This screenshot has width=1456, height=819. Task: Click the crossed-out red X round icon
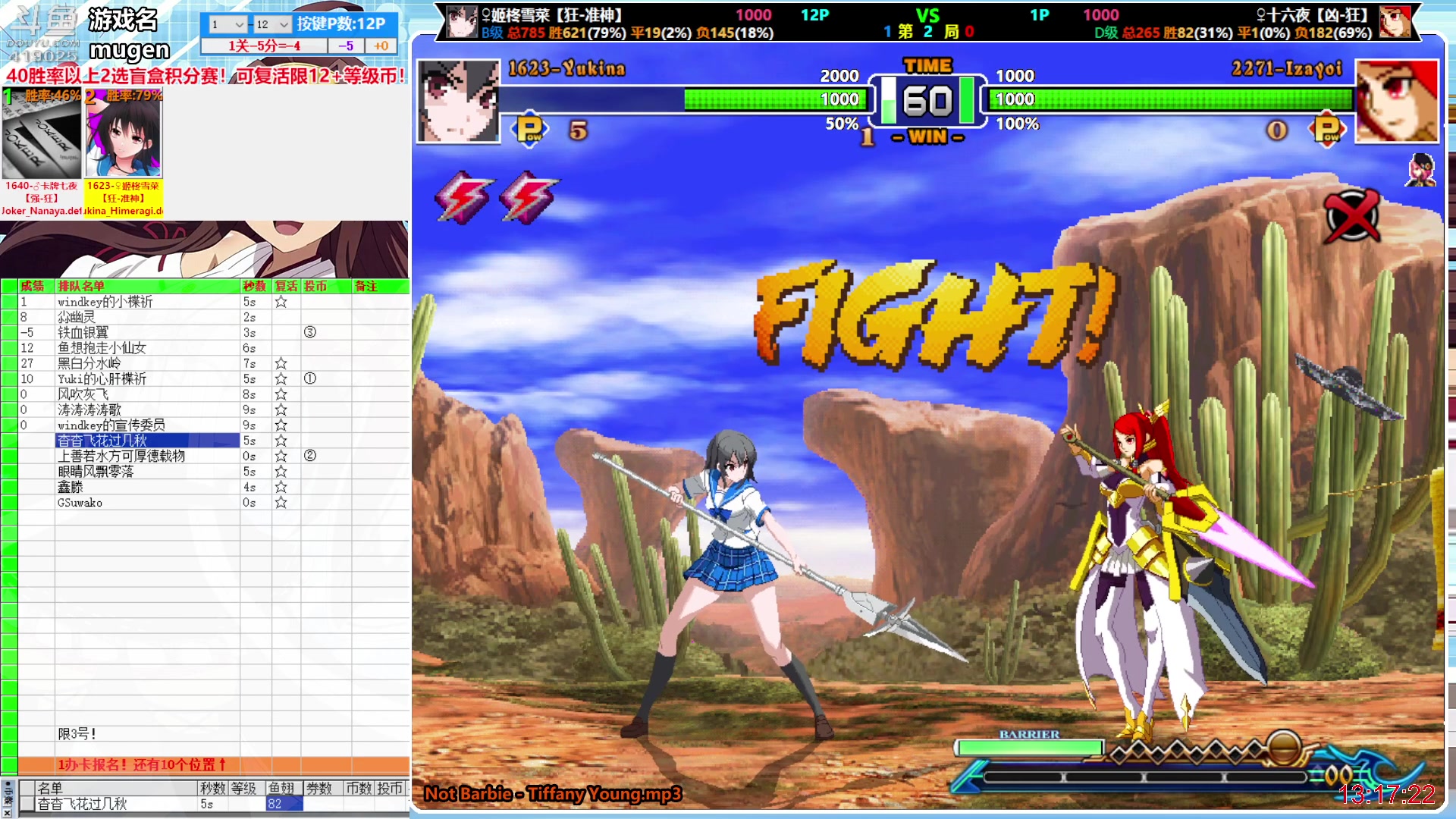pyautogui.click(x=1351, y=216)
